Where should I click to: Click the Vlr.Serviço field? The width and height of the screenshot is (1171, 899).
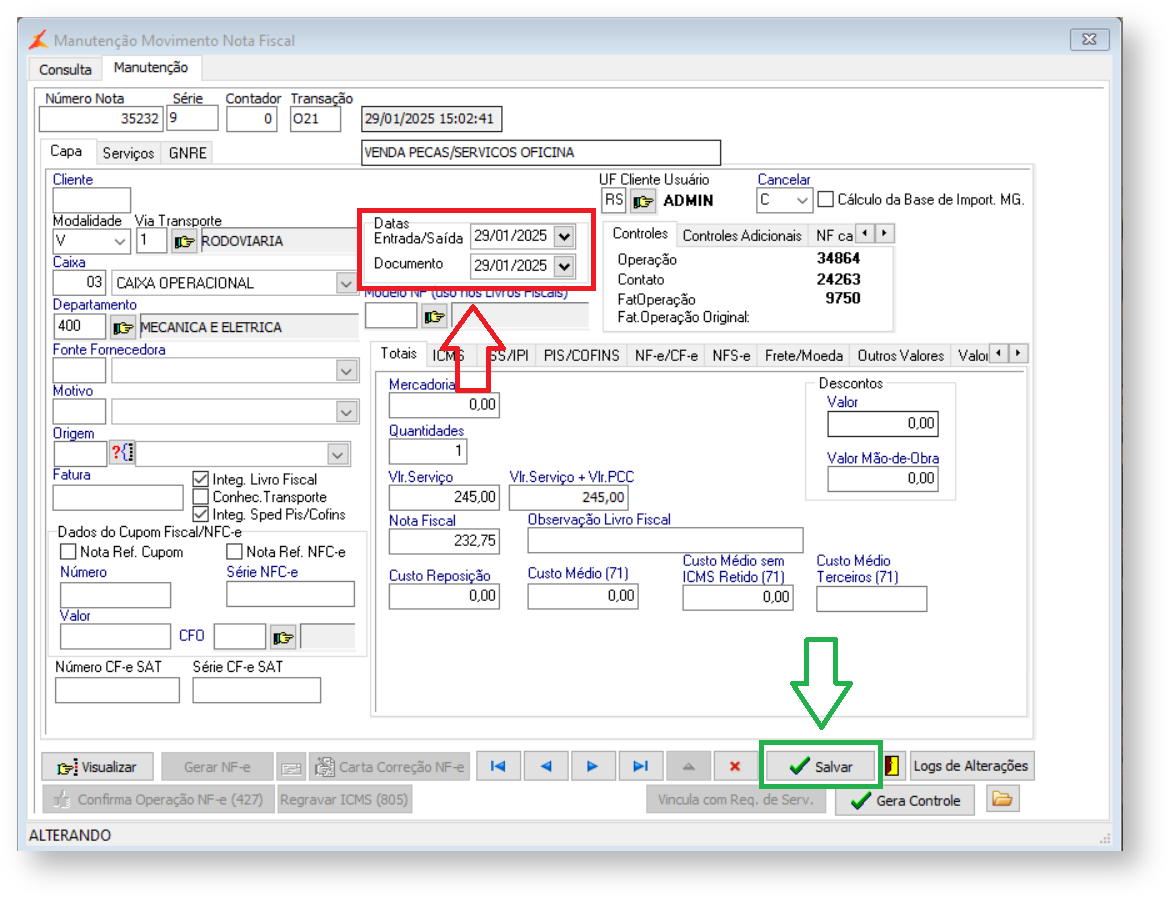point(444,497)
